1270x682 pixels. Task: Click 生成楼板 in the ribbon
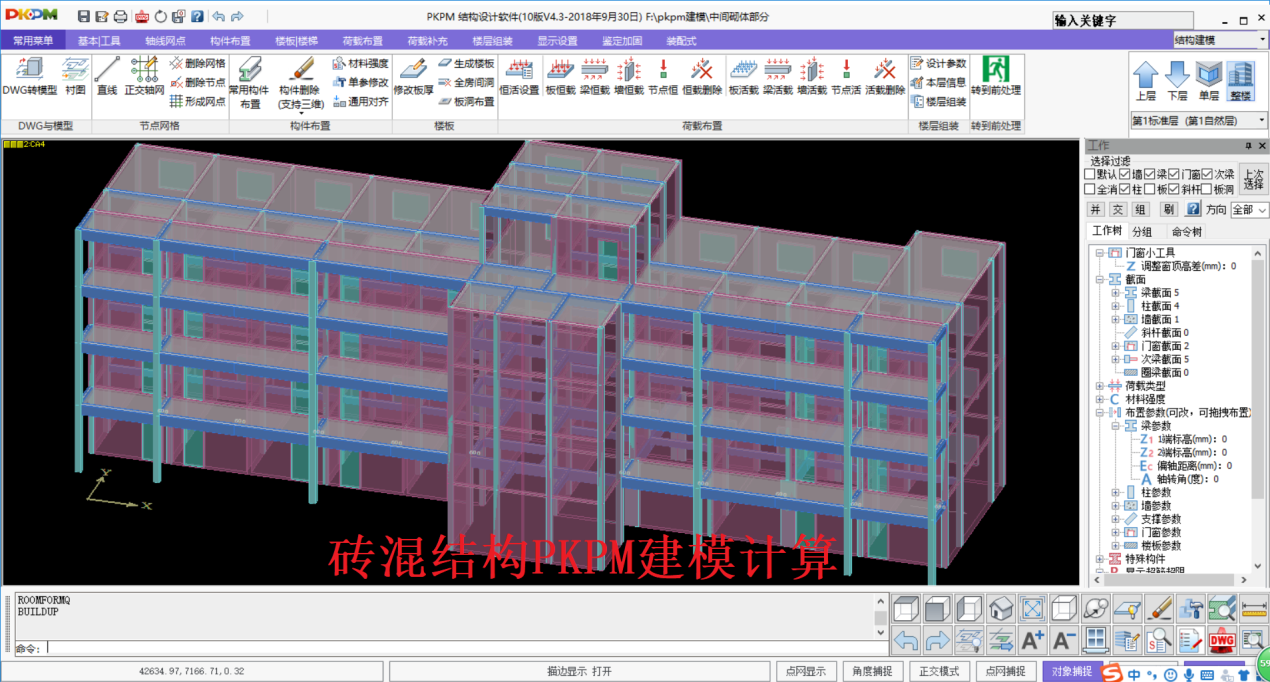(x=466, y=63)
